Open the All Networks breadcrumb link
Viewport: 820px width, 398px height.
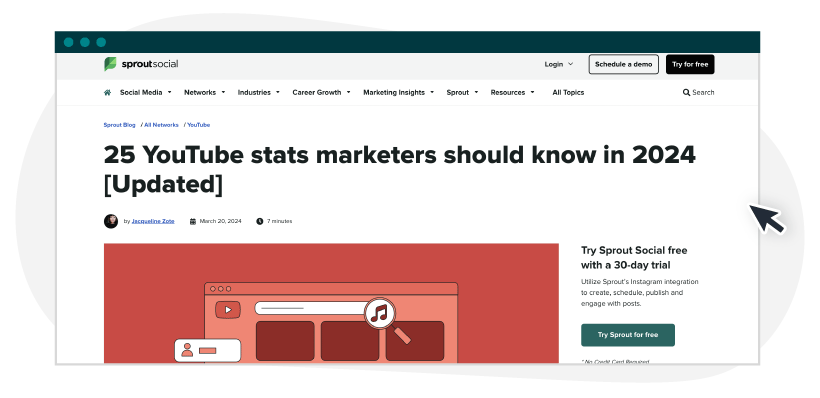161,125
